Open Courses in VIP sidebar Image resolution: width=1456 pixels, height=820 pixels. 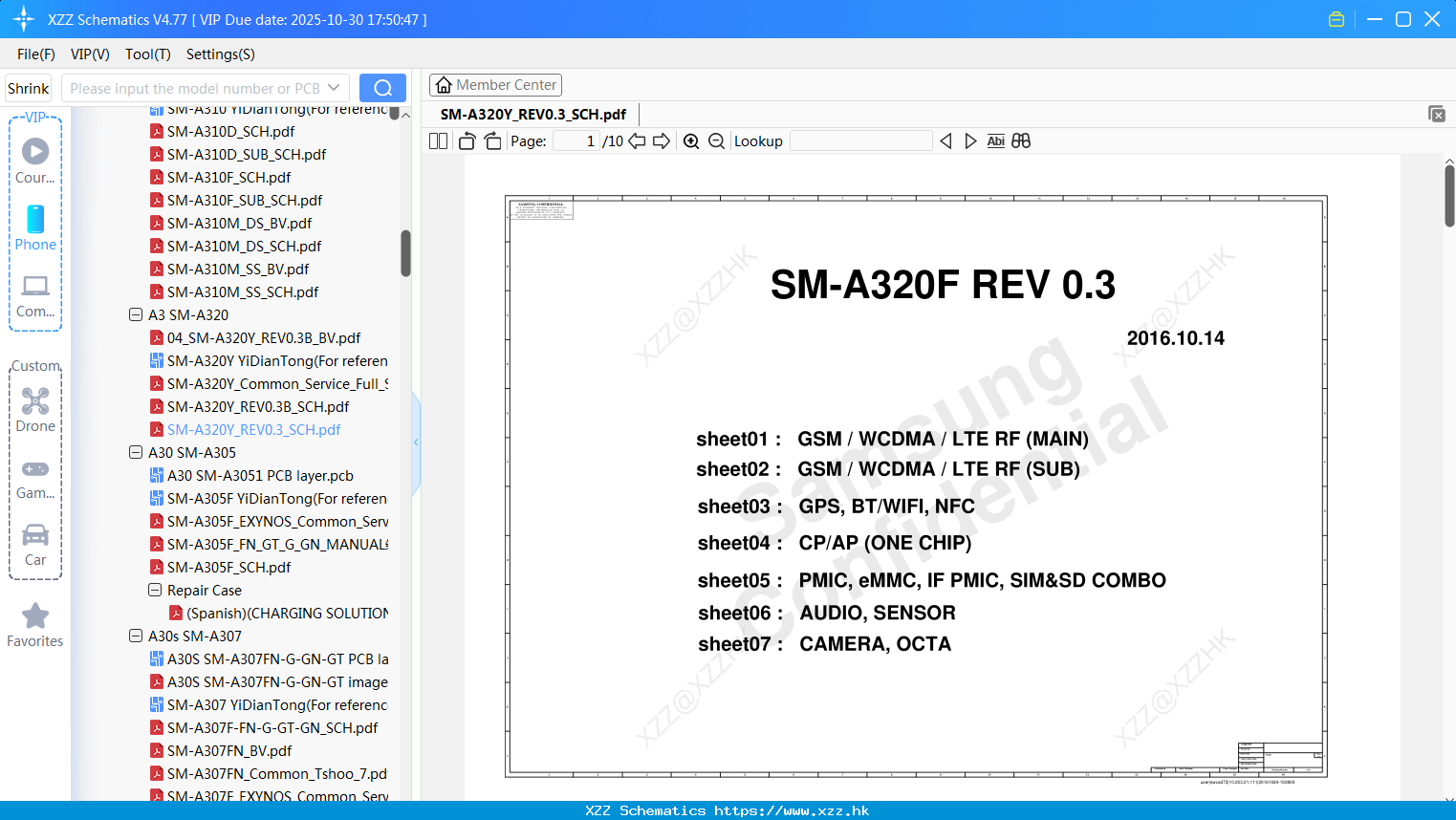click(35, 161)
